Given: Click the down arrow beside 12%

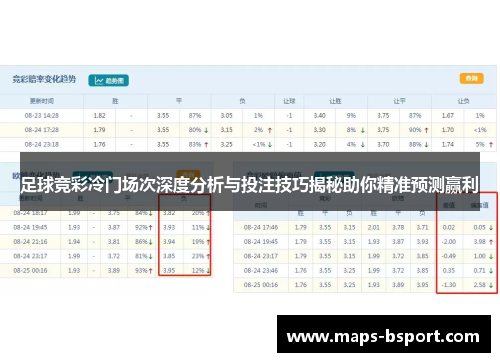Looking at the screenshot, I should click(208, 271).
